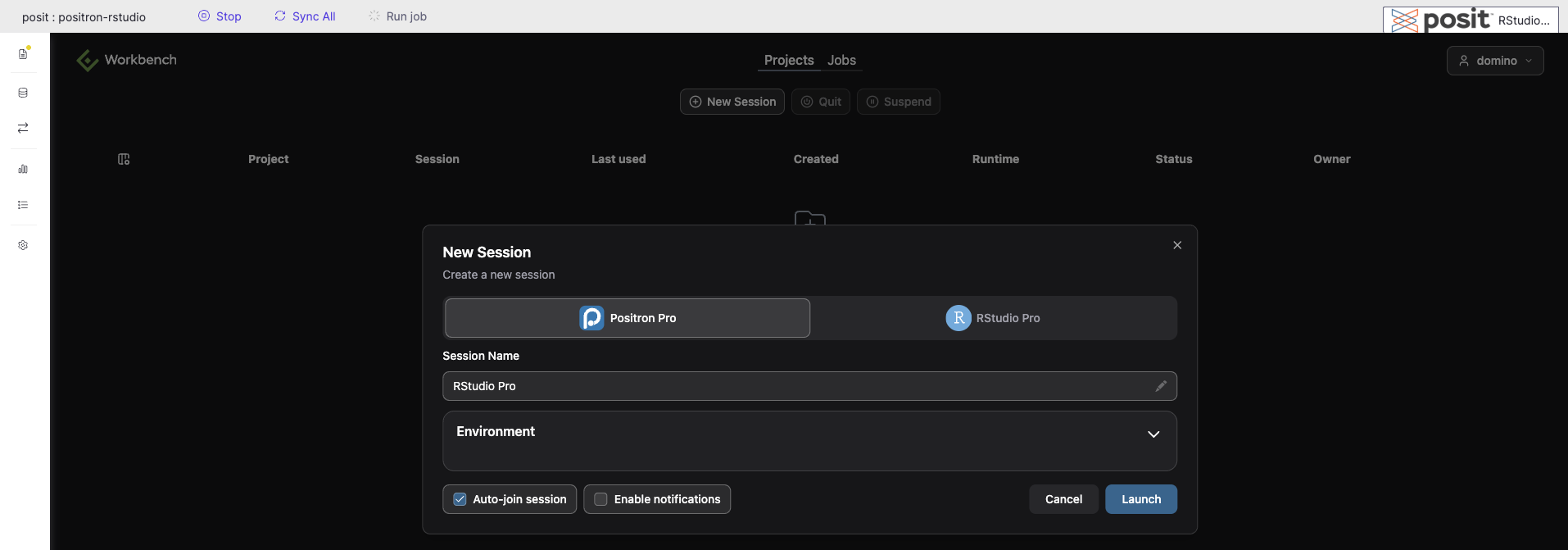Open the list icon in left sidebar
1568x550 pixels.
coord(23,205)
